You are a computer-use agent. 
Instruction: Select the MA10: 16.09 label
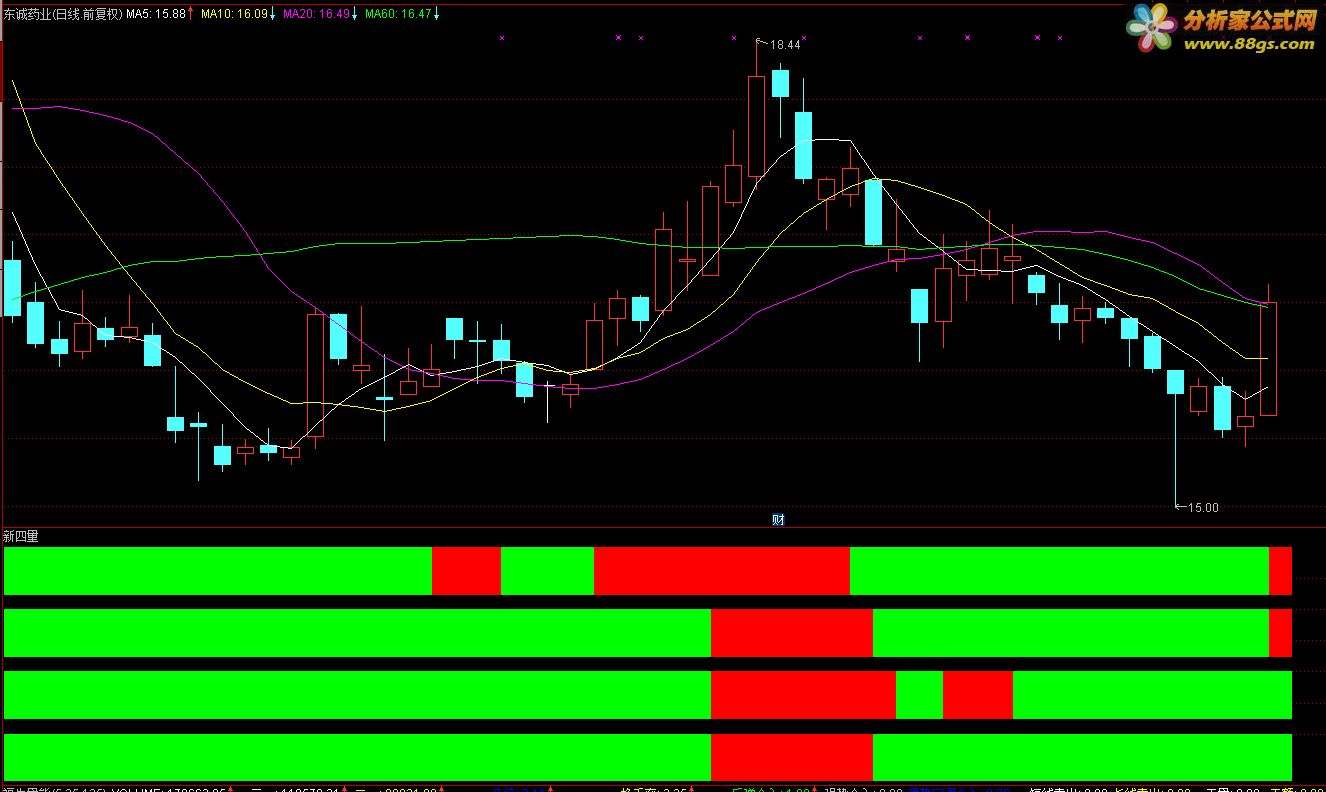(234, 14)
